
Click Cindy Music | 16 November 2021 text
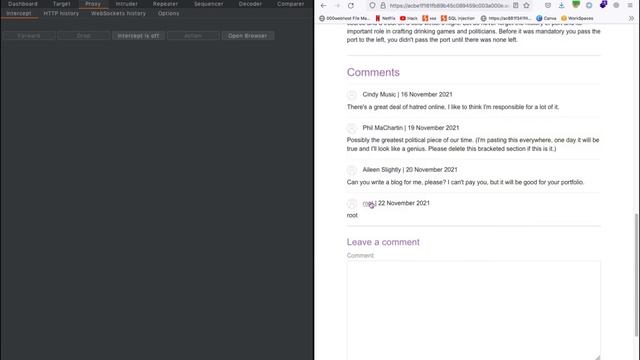click(407, 94)
